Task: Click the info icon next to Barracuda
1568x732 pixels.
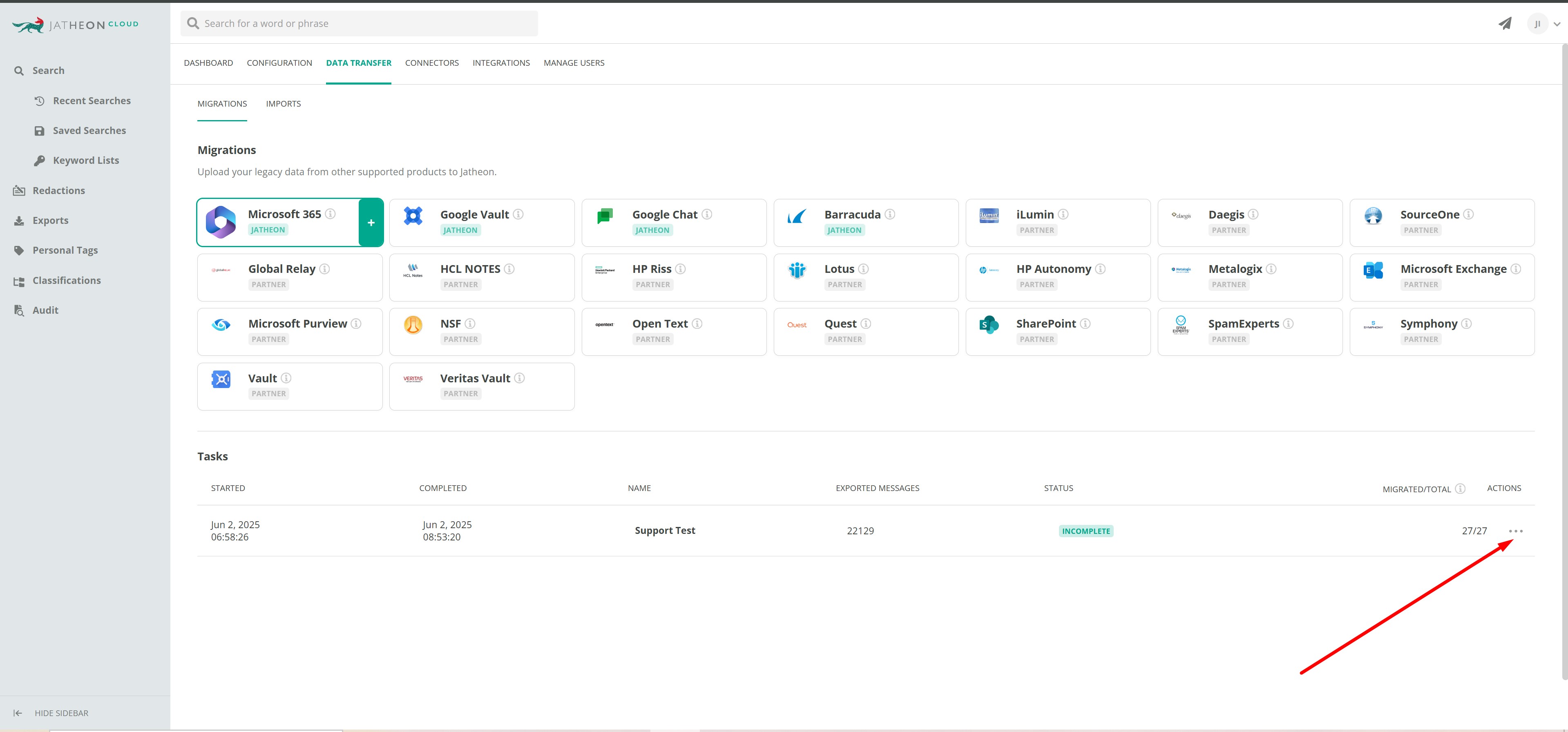Action: (890, 214)
